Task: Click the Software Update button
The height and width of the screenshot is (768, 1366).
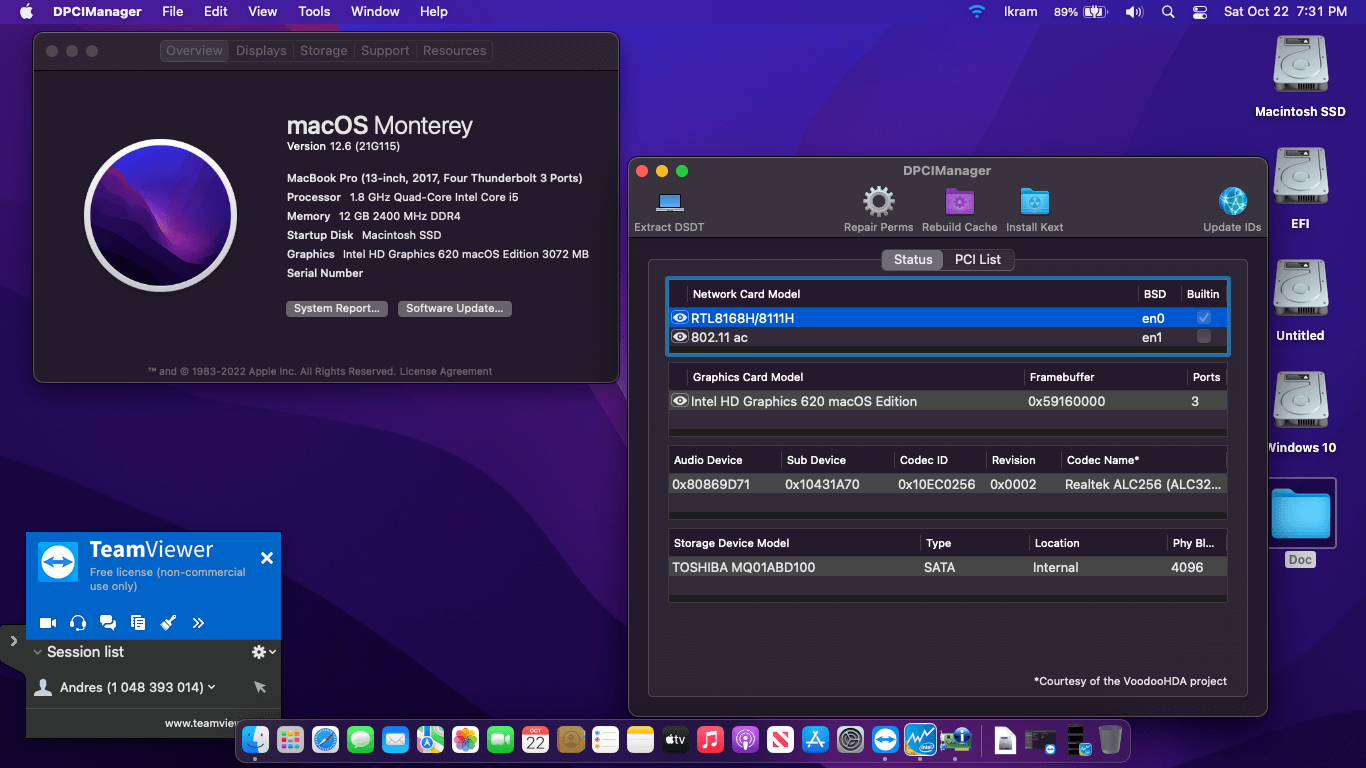Action: pyautogui.click(x=454, y=308)
